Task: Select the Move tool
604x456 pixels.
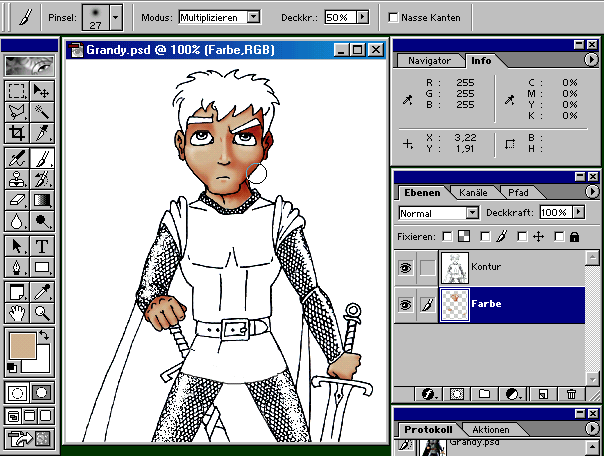Action: [x=42, y=91]
